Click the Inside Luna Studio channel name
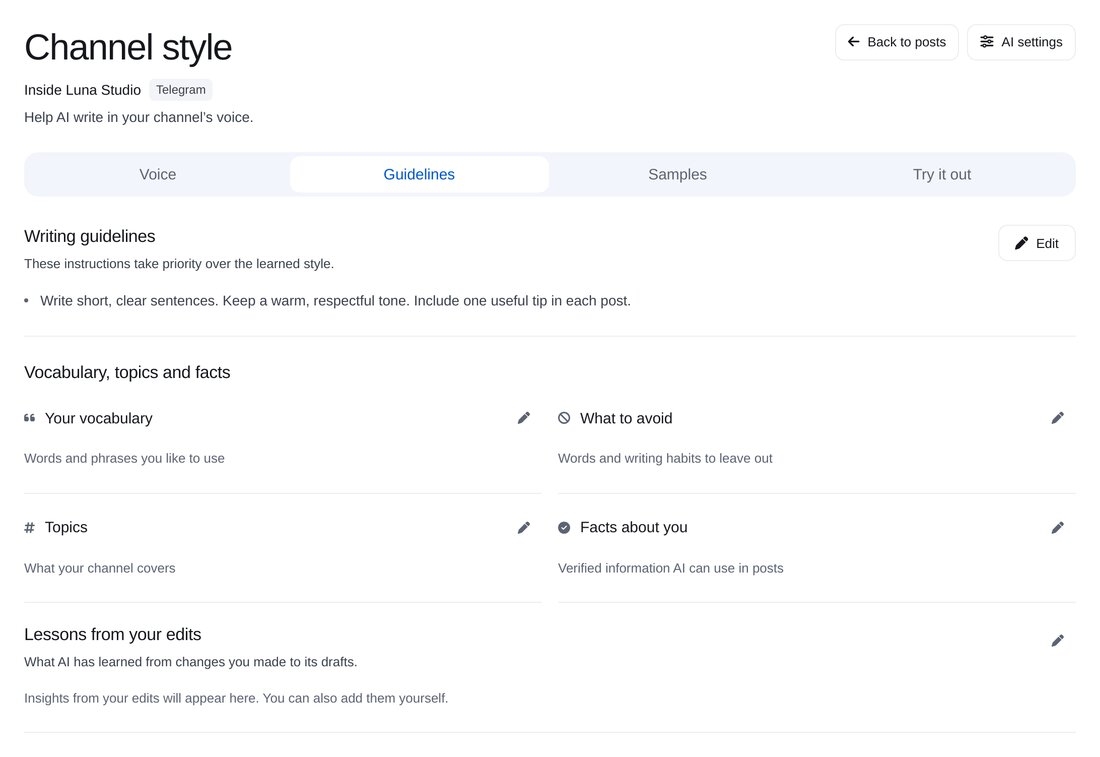Screen dimensions: 1100x757 click(83, 90)
